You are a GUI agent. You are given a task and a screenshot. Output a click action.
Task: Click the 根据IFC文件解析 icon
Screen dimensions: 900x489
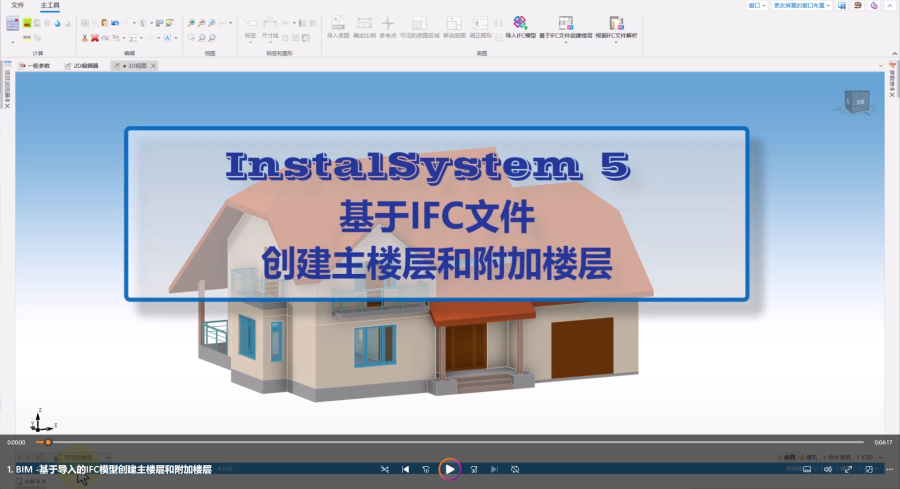coord(615,23)
